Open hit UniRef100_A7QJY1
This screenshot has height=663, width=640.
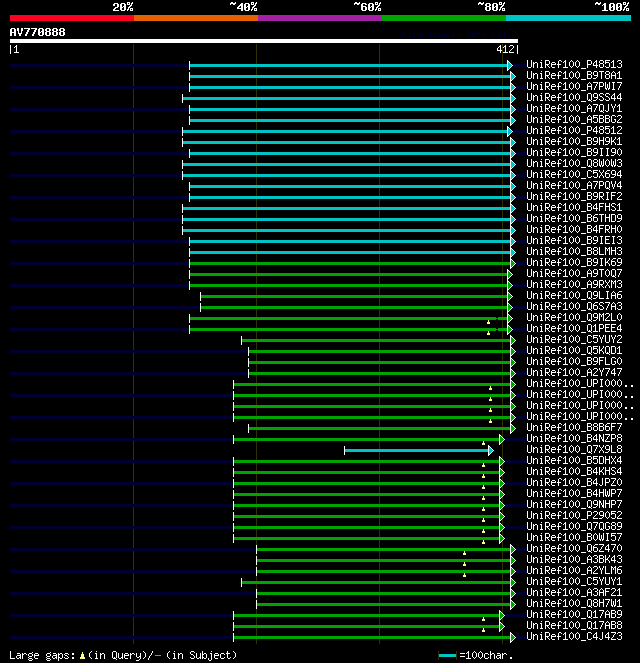574,108
